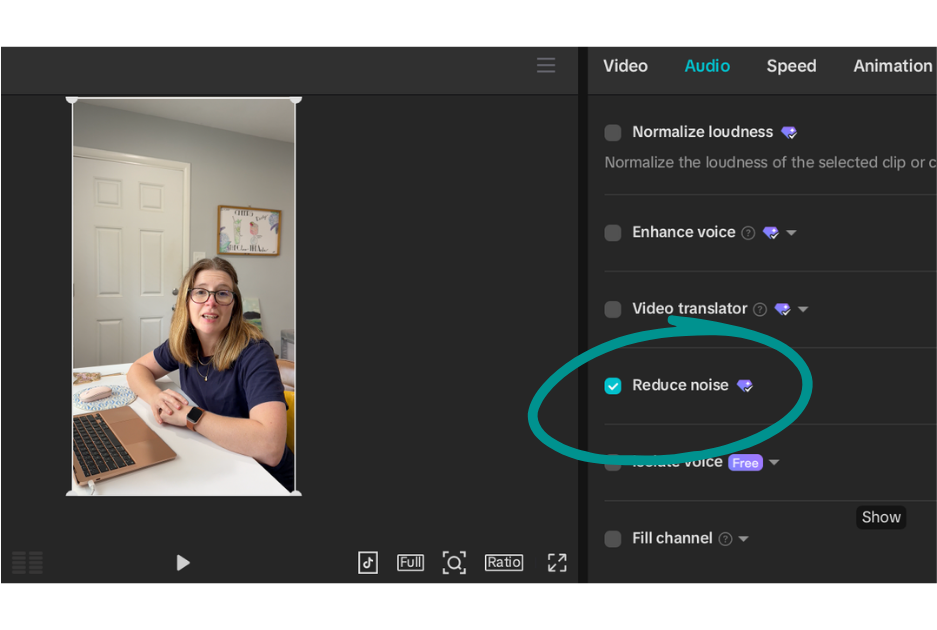Image resolution: width=937 pixels, height=630 pixels.
Task: Click the Show button
Action: pos(881,517)
